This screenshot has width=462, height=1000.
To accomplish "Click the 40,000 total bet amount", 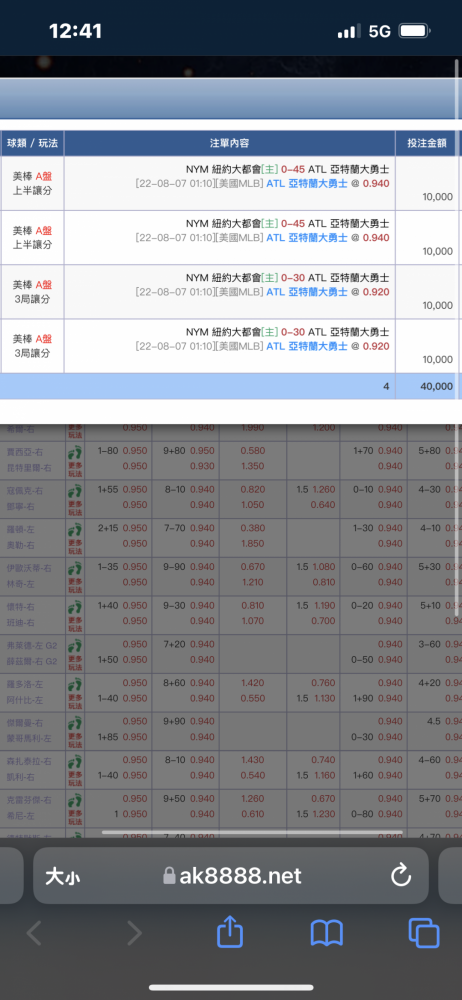I will pyautogui.click(x=436, y=386).
